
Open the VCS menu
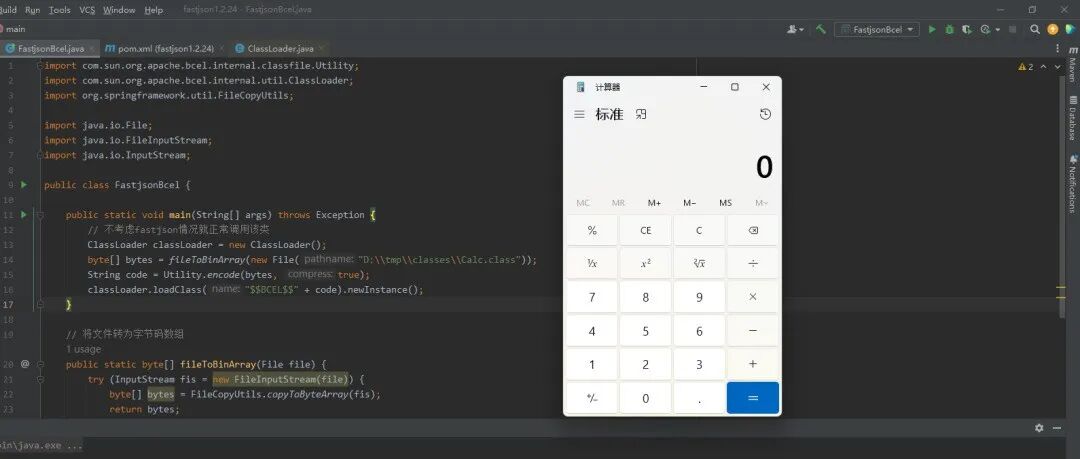[x=87, y=10]
